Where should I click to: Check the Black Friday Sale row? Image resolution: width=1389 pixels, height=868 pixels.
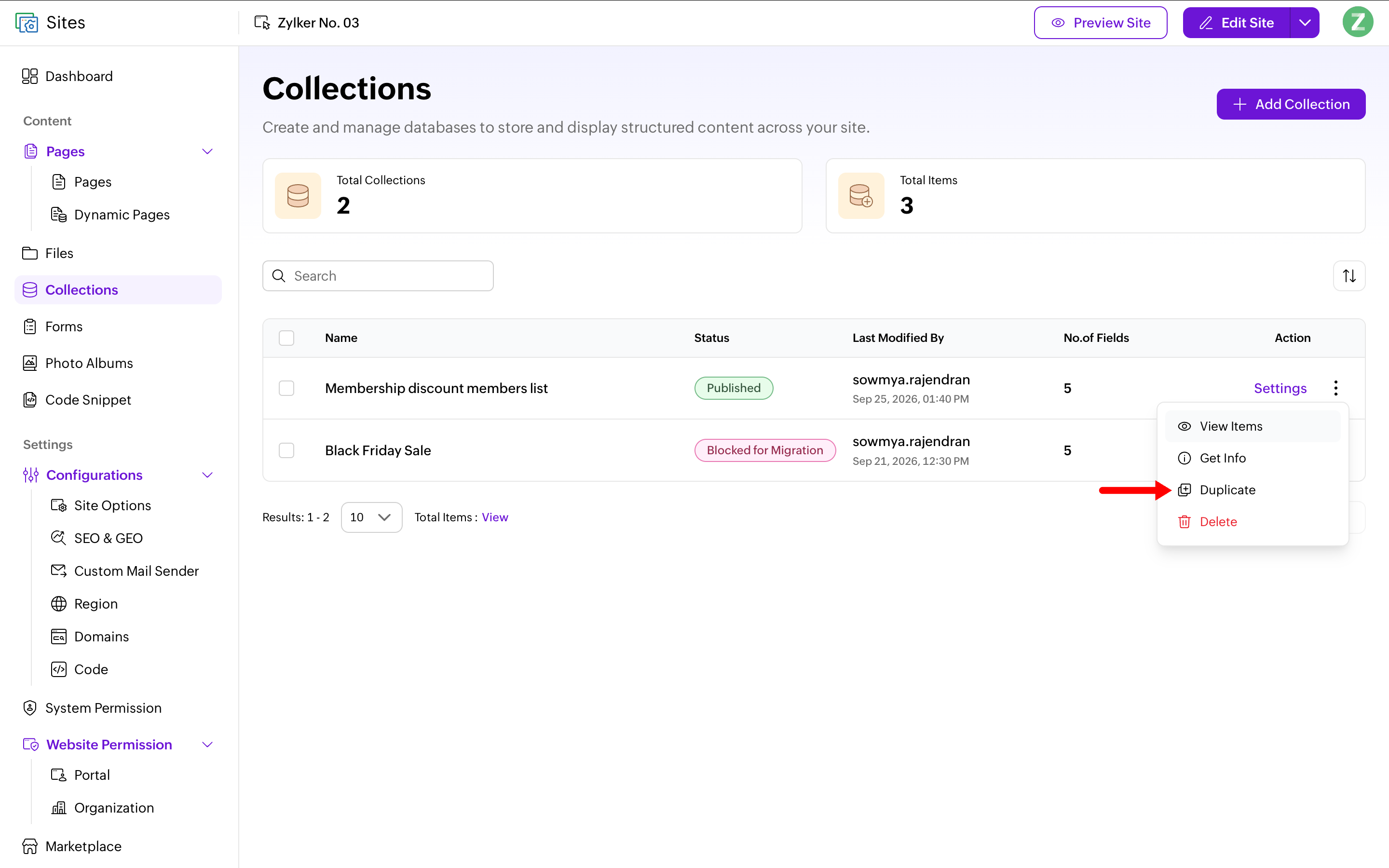pos(286,451)
